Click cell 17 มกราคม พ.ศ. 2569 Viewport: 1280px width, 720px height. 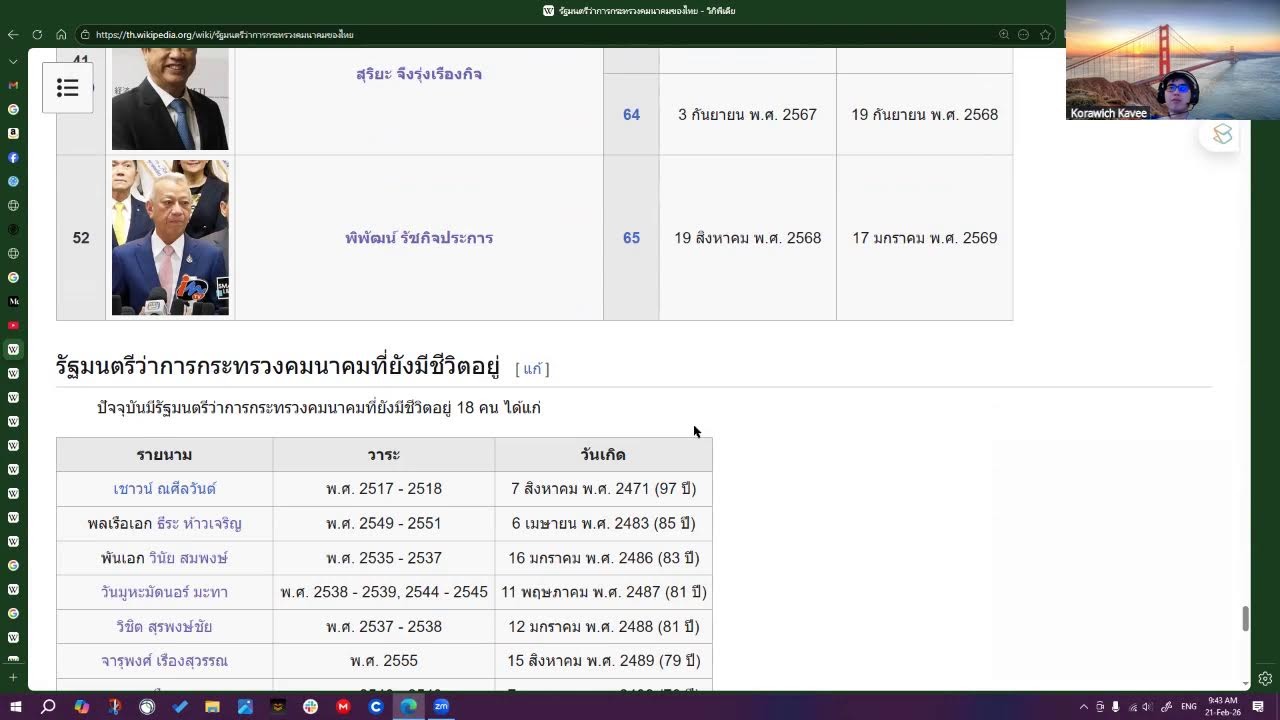pyautogui.click(x=925, y=238)
